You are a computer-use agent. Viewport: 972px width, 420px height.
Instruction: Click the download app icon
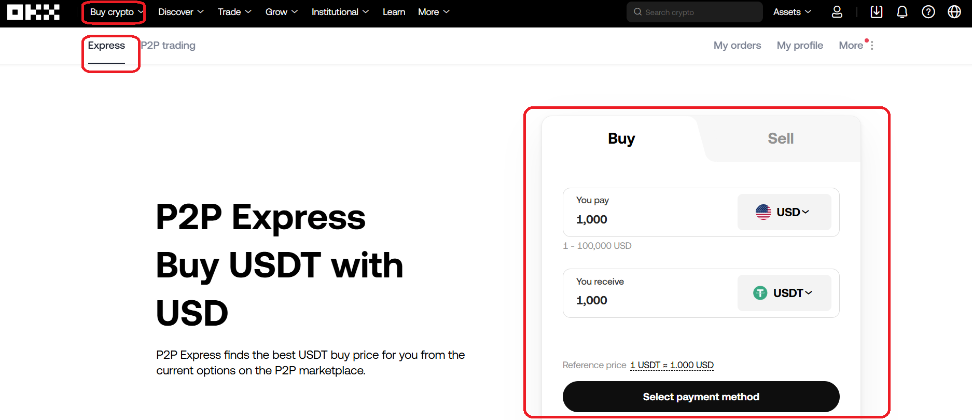(876, 12)
